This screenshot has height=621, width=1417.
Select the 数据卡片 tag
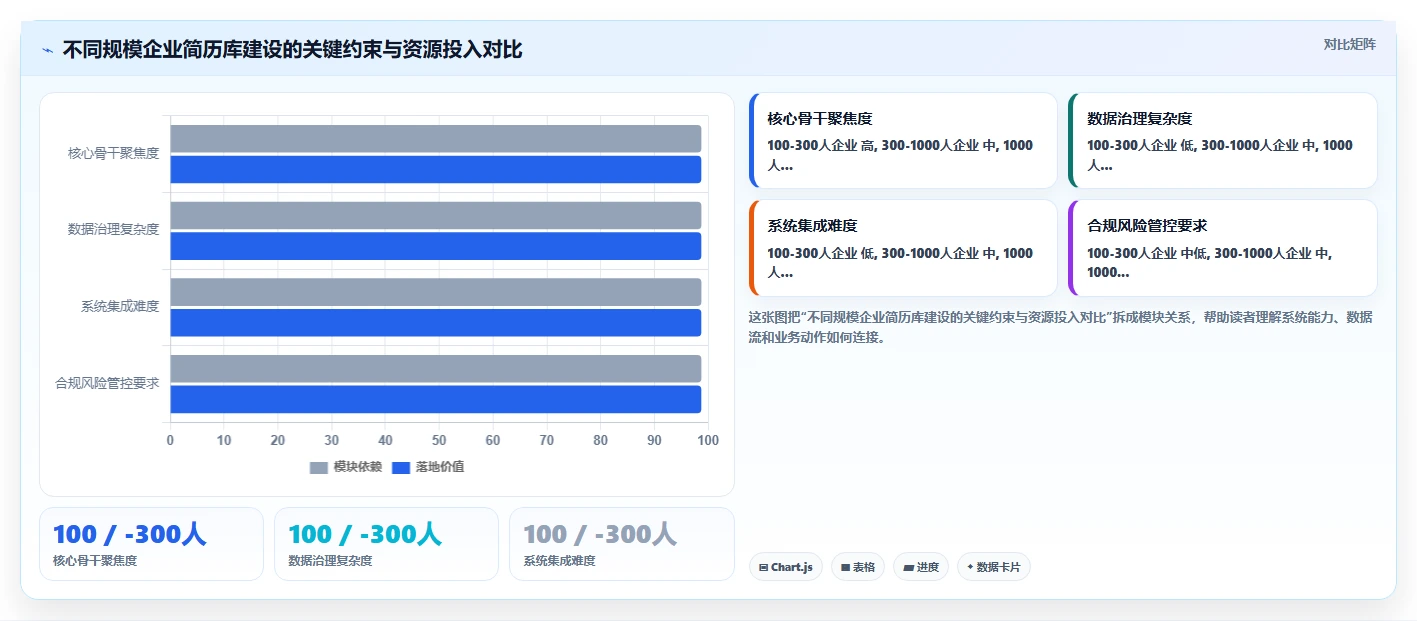[x=994, y=567]
